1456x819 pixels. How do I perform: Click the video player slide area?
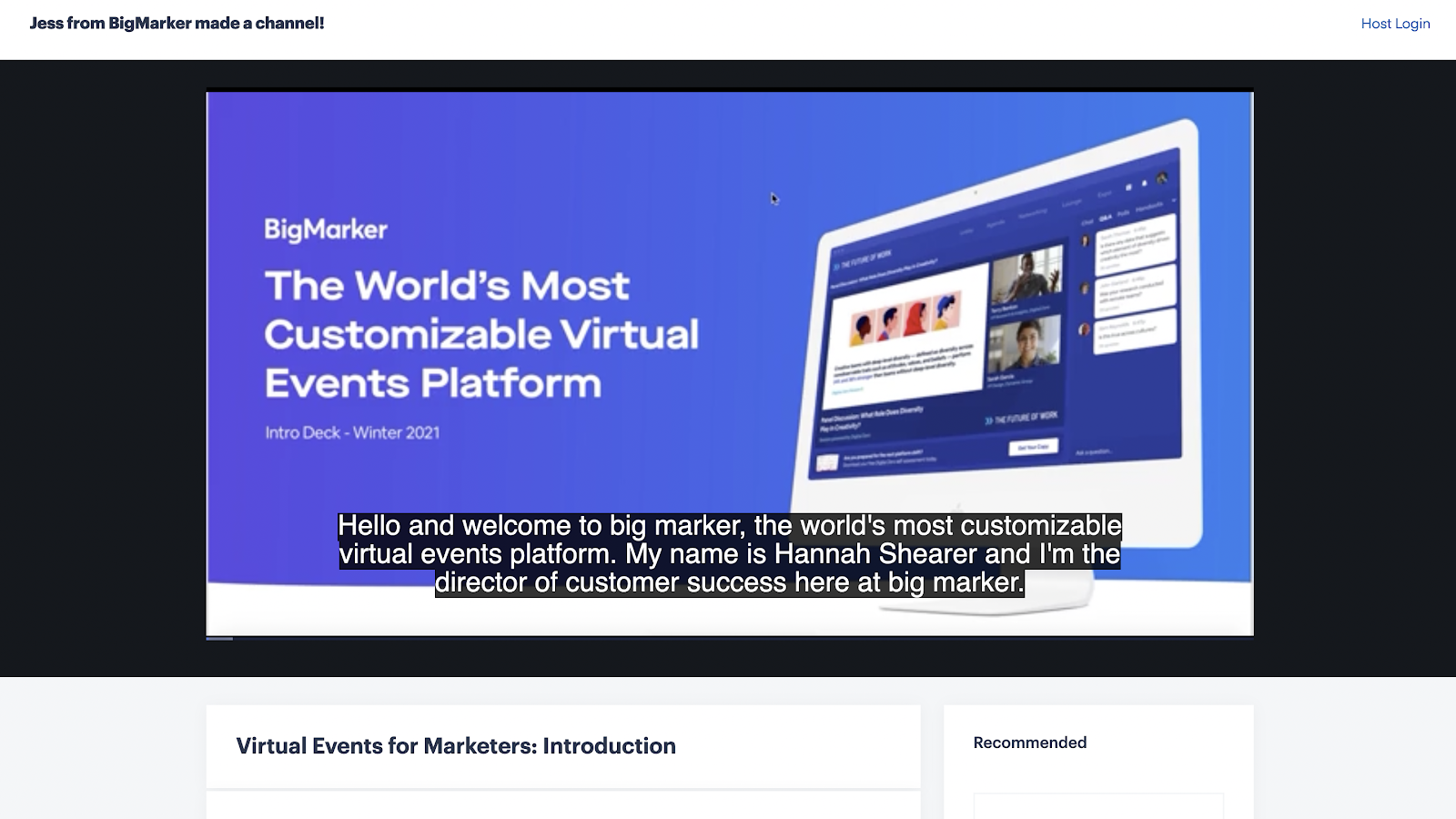pos(730,363)
